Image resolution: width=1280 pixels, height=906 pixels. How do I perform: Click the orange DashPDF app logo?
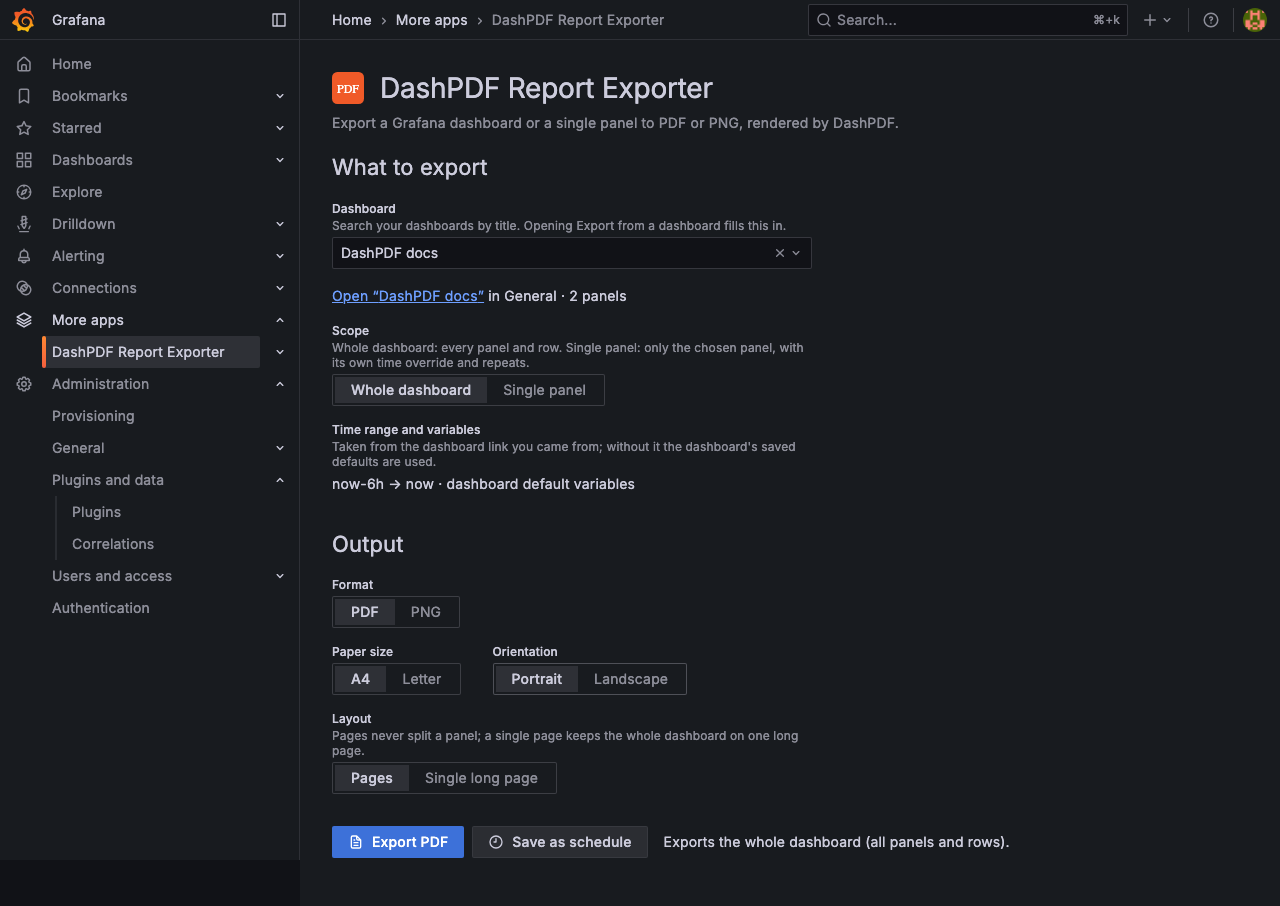(x=348, y=88)
